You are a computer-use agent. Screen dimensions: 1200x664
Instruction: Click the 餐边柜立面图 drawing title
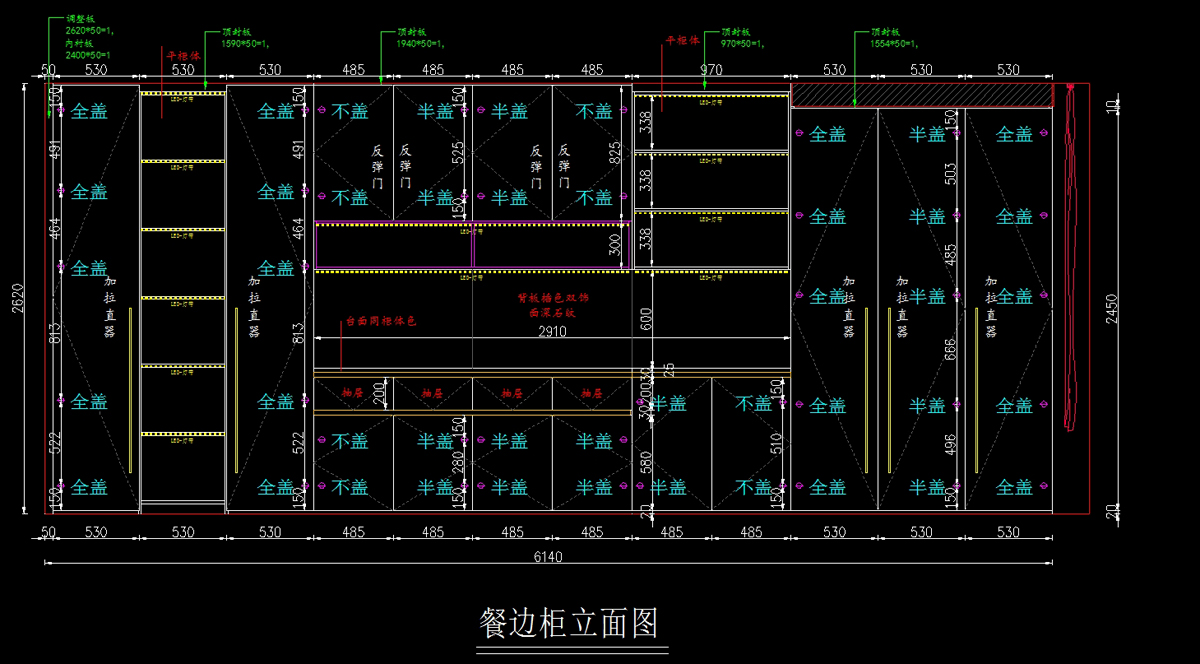point(570,622)
